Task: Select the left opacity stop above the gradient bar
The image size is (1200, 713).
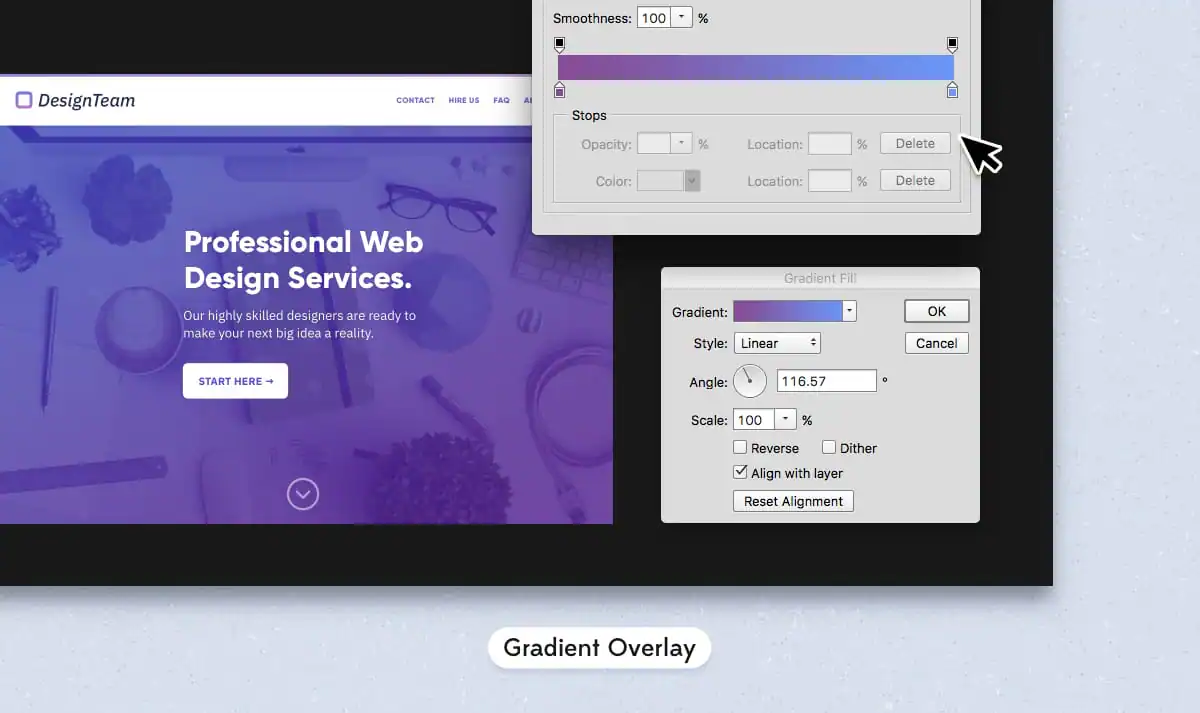Action: tap(560, 44)
